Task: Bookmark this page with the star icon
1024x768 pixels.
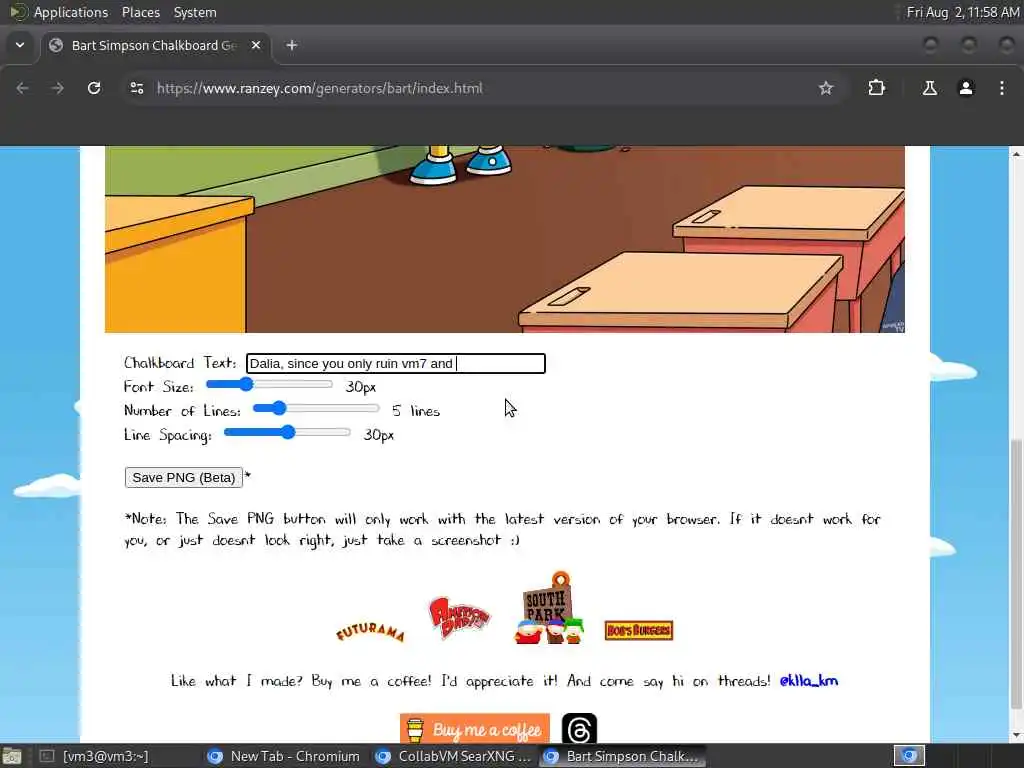Action: click(x=825, y=88)
